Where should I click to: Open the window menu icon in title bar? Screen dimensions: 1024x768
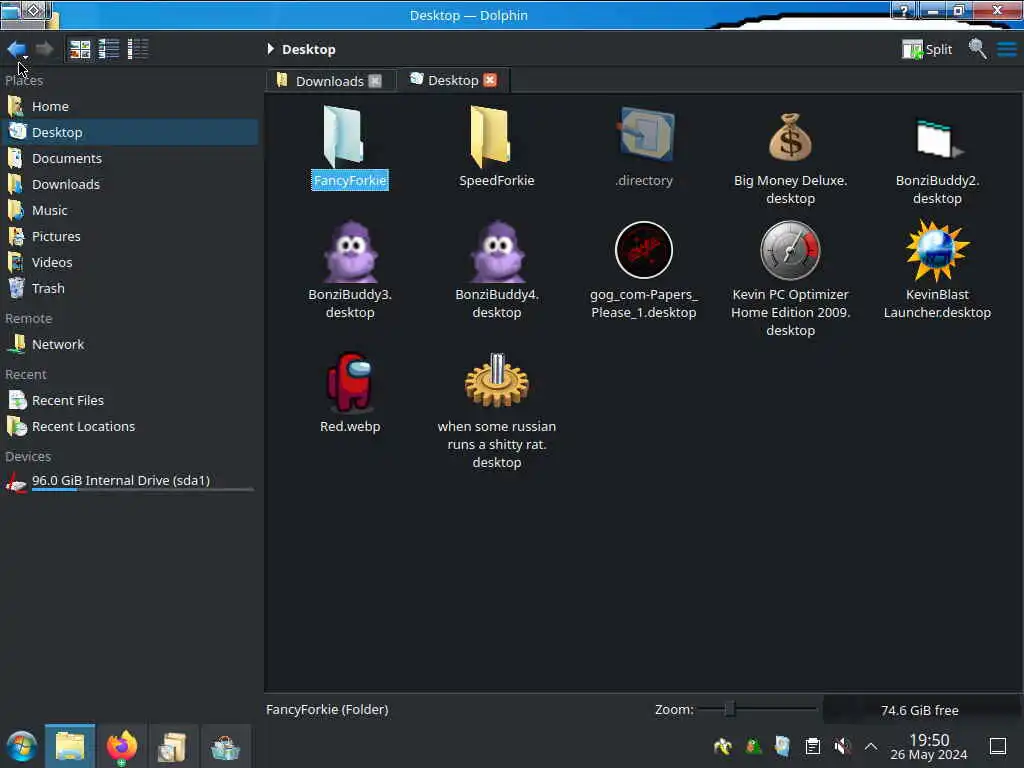[9, 11]
